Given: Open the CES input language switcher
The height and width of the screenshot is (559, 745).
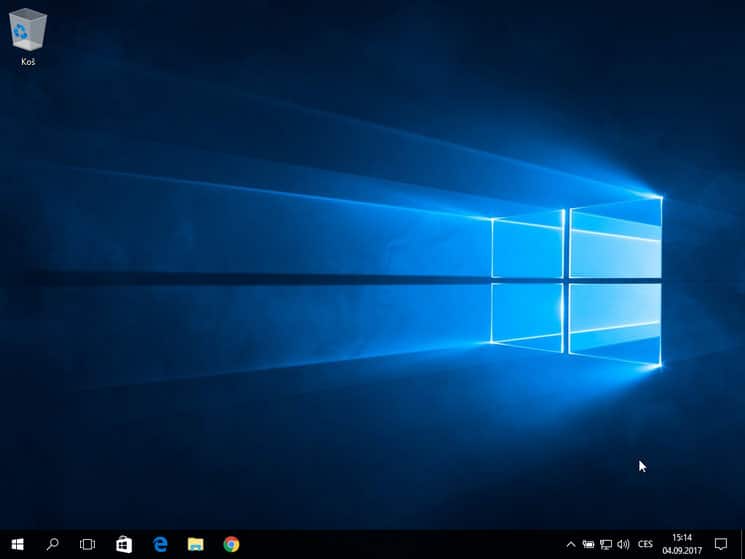Looking at the screenshot, I should pyautogui.click(x=646, y=544).
